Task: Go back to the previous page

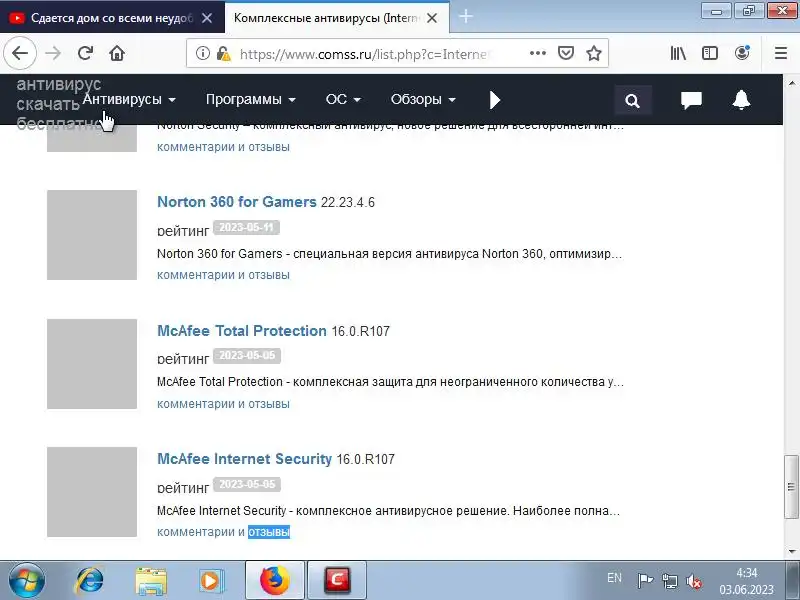Action: click(20, 53)
